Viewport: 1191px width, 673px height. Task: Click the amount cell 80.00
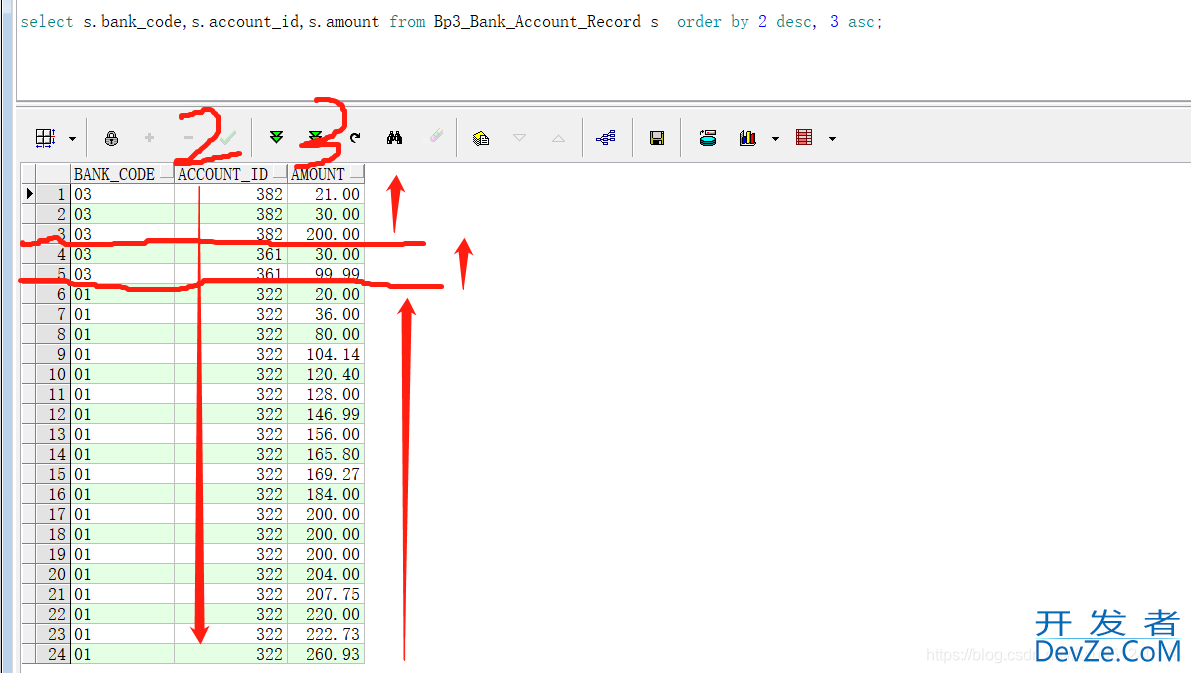[x=326, y=334]
